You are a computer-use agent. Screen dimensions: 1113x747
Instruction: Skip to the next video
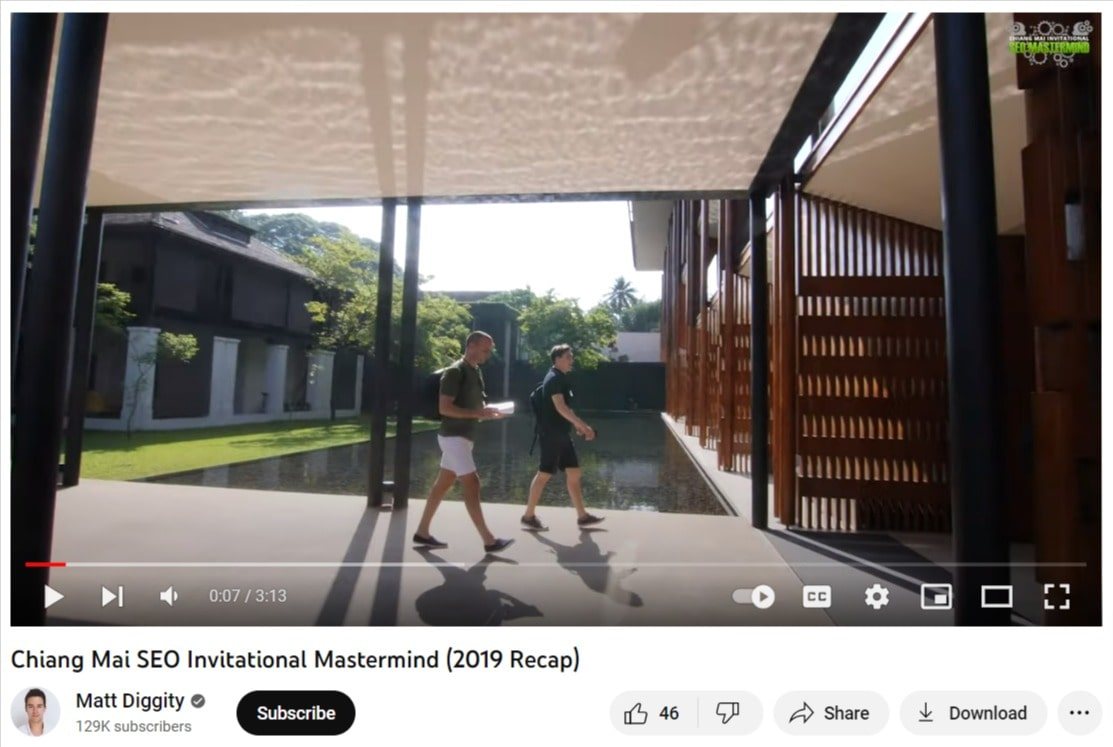112,596
